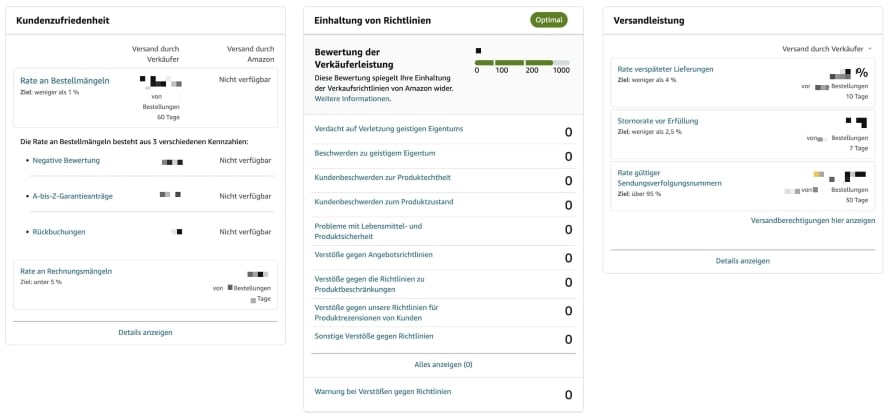Click the Rate an Bestellmängeln link
This screenshot has height=418, width=888.
tap(65, 80)
